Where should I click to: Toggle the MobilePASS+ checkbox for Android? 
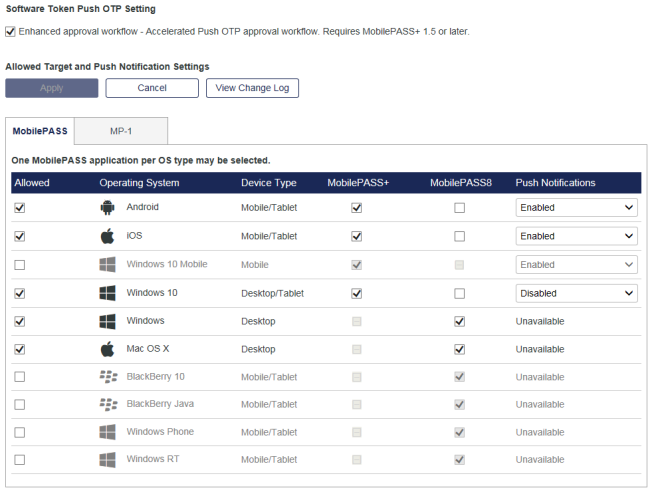[x=356, y=208]
